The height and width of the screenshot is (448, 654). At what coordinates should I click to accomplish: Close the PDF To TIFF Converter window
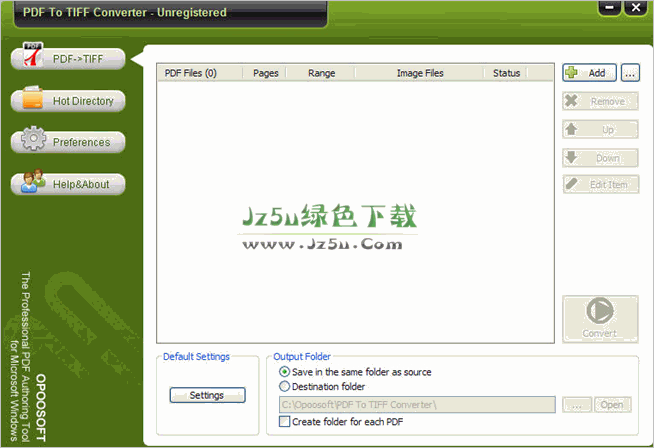636,8
